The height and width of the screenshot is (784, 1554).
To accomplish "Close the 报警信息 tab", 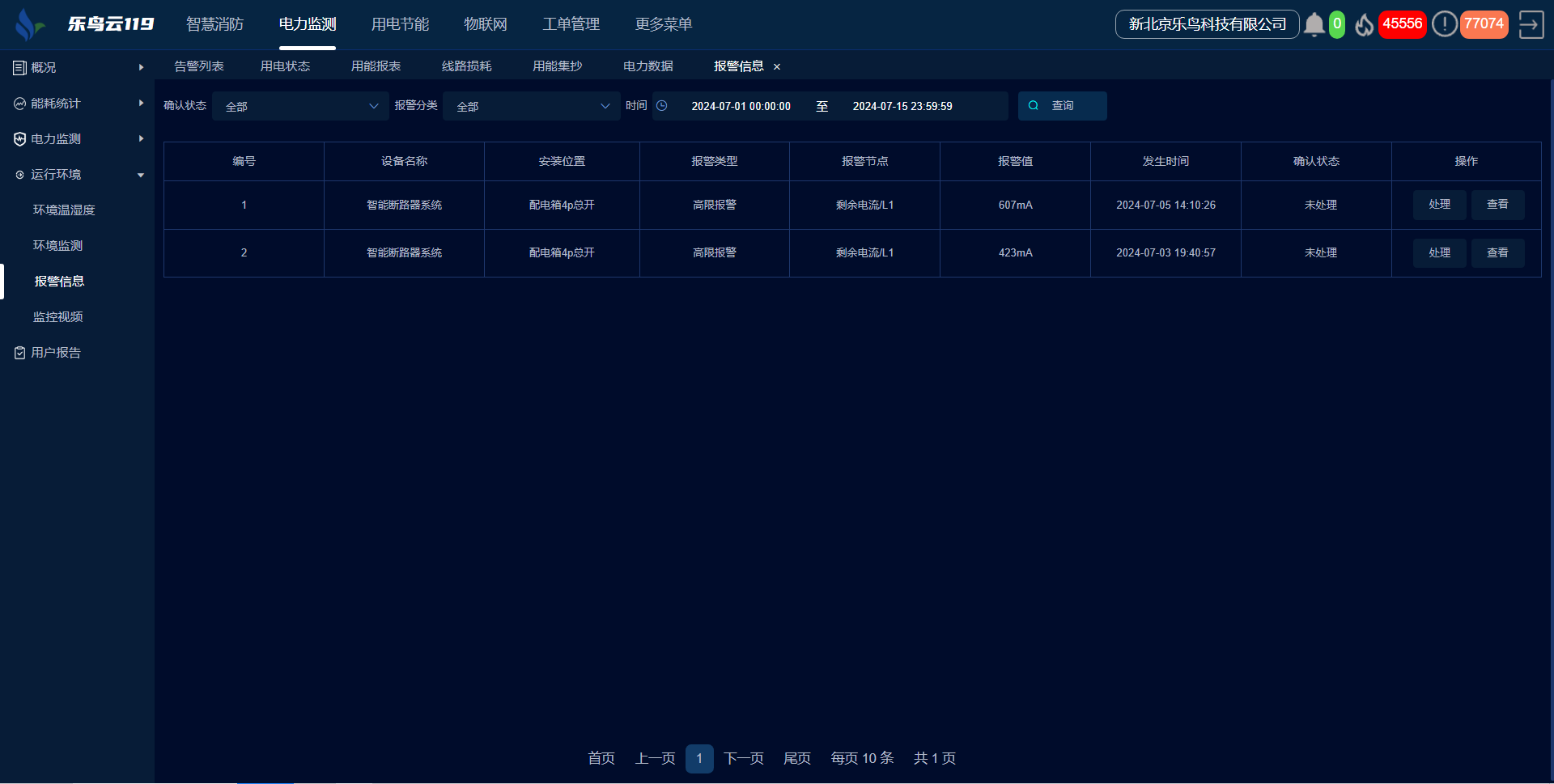I will tap(777, 67).
